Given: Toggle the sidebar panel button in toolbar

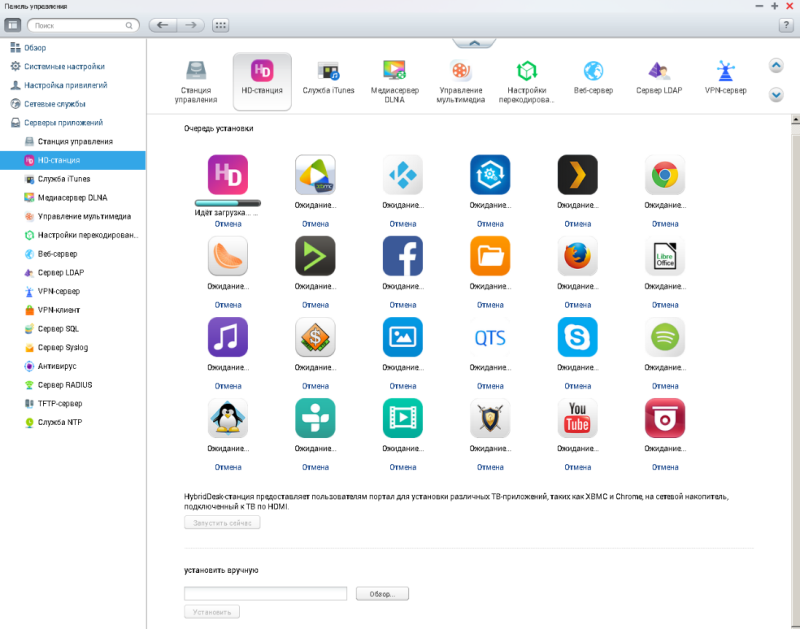Looking at the screenshot, I should pos(13,25).
